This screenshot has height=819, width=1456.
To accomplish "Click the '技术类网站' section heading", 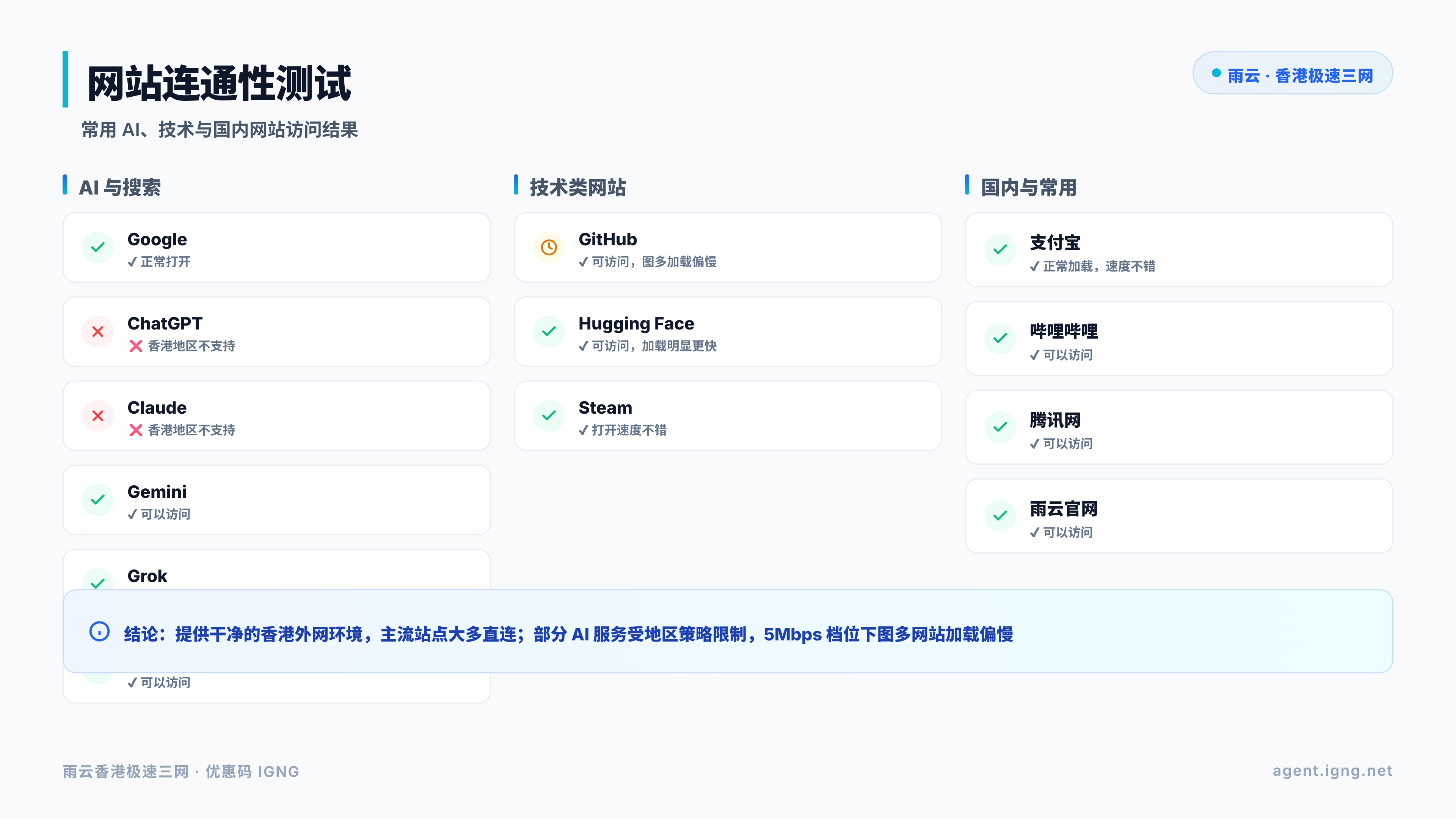I will 577,188.
